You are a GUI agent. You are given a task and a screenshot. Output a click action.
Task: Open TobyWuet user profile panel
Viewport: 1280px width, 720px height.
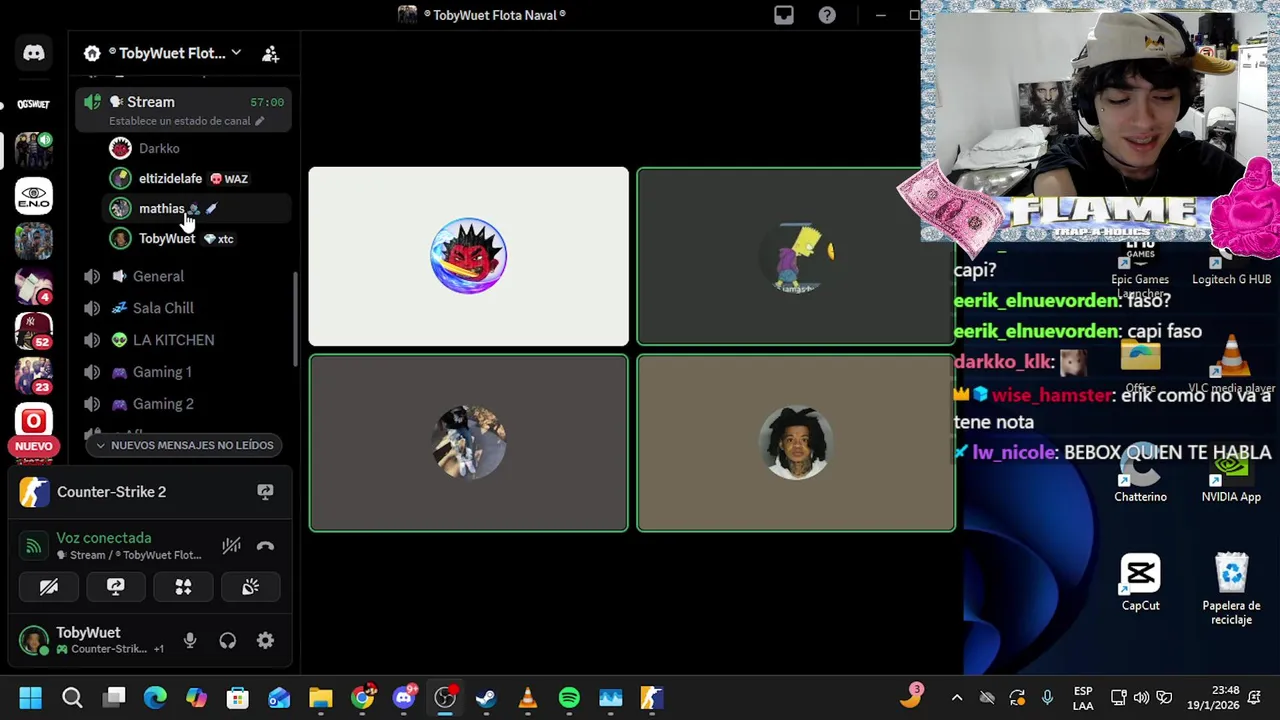(x=93, y=640)
